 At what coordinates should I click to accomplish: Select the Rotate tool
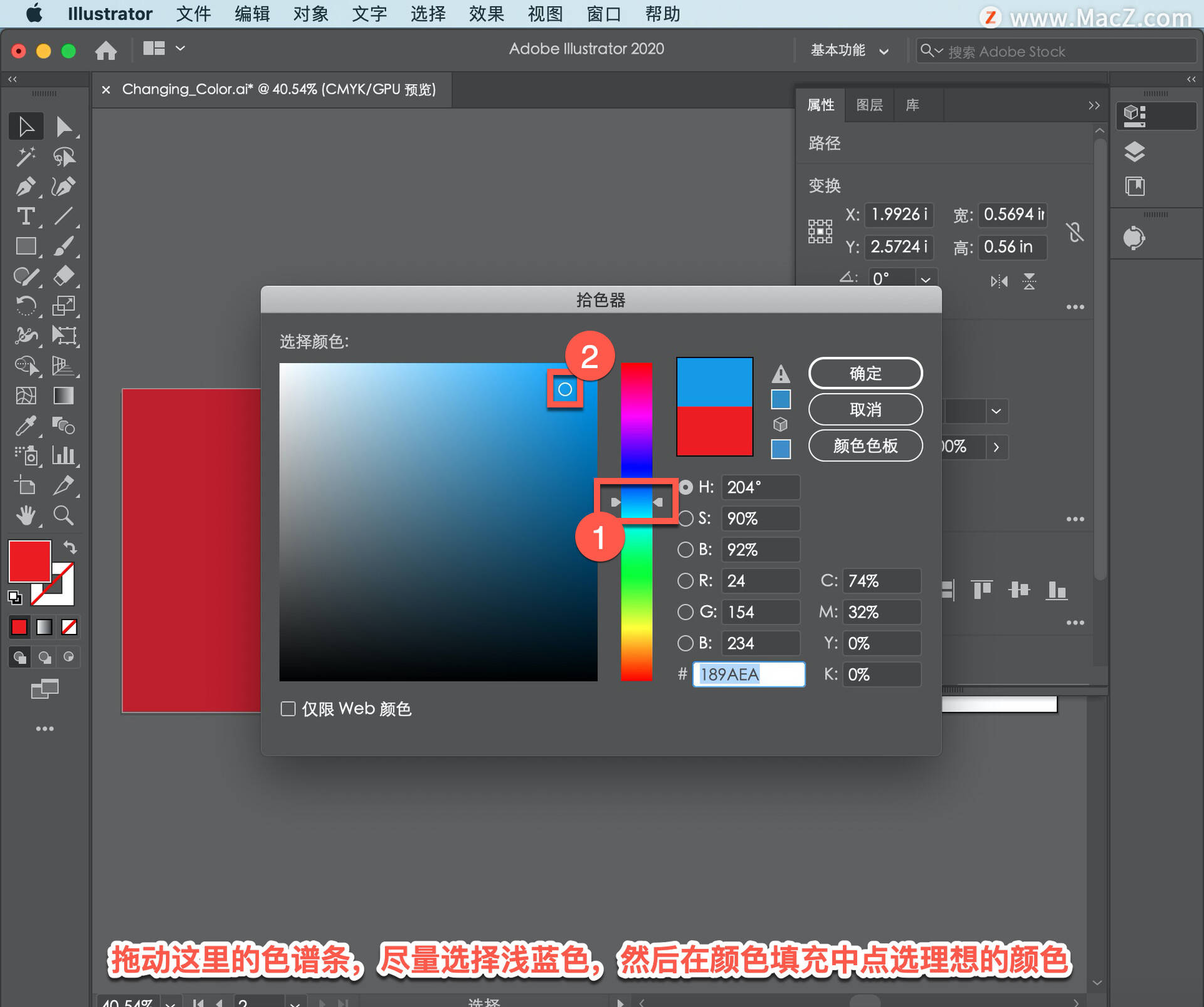tap(26, 306)
